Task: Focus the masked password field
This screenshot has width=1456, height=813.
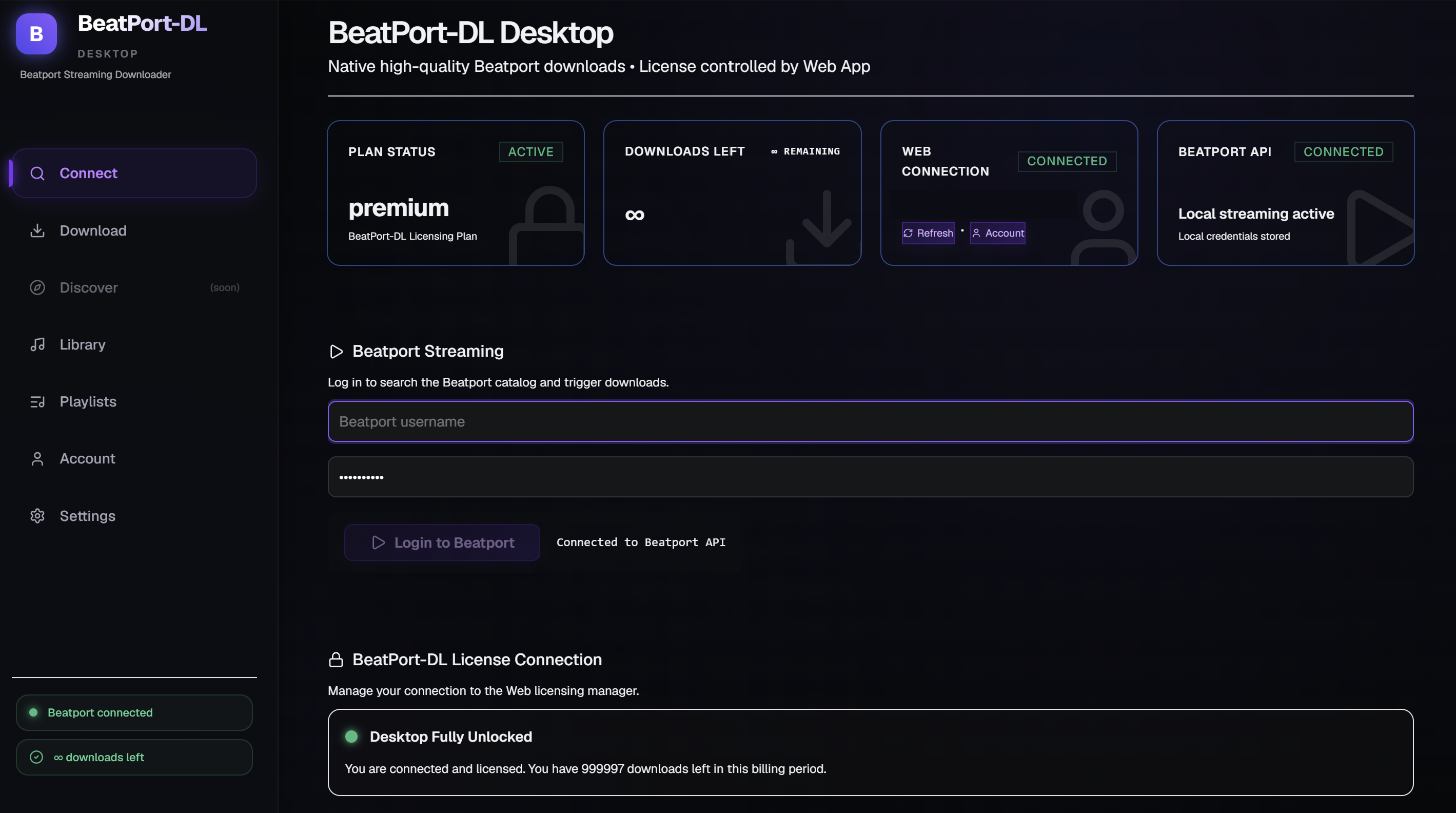Action: (871, 477)
